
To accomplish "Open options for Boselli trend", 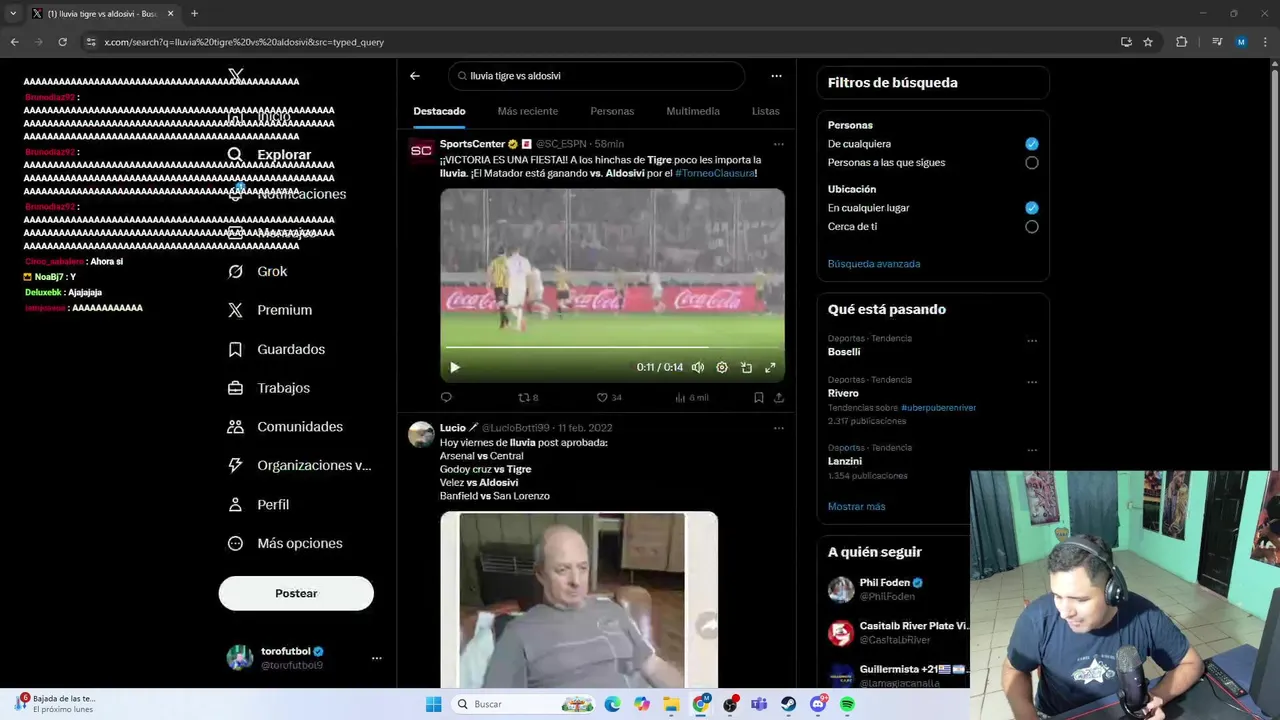I will [x=1032, y=341].
